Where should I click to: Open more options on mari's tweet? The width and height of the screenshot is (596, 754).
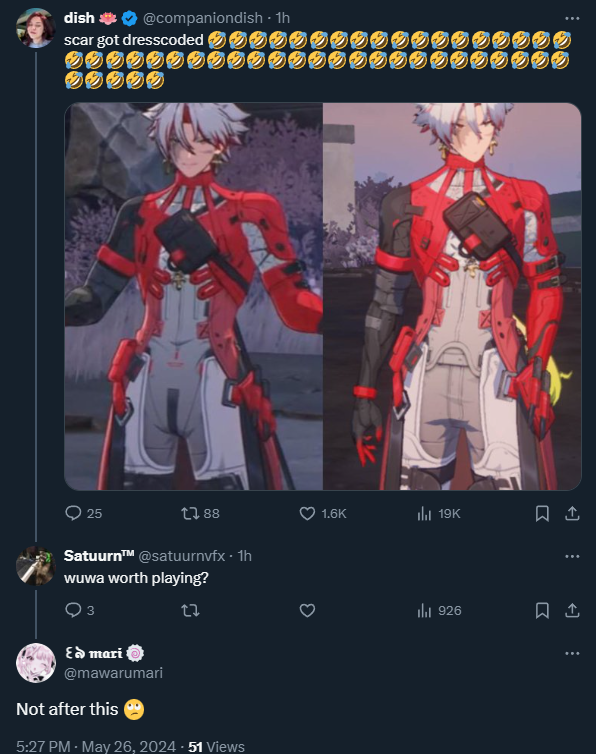(572, 653)
